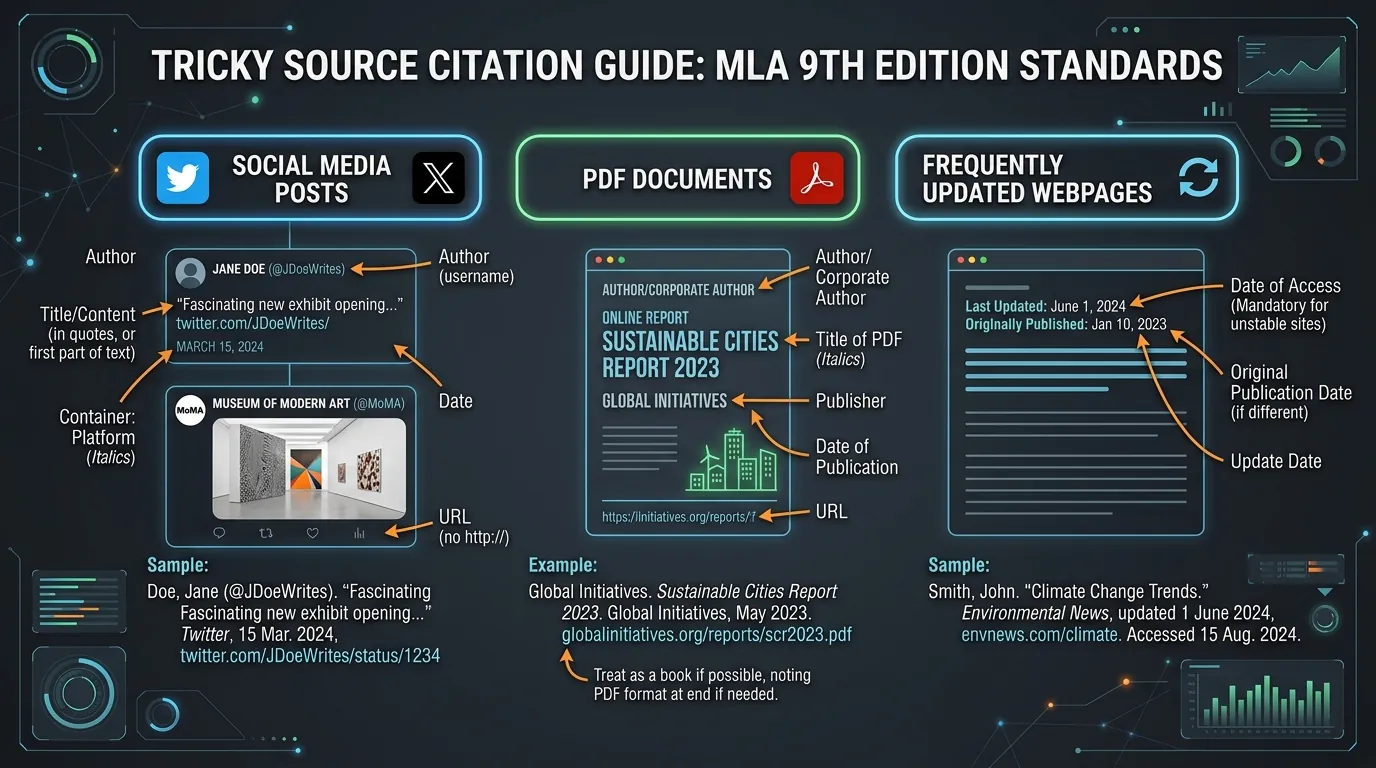Screen dimensions: 1376x768
Task: Click the blue Twitter bird icon
Action: 183,178
